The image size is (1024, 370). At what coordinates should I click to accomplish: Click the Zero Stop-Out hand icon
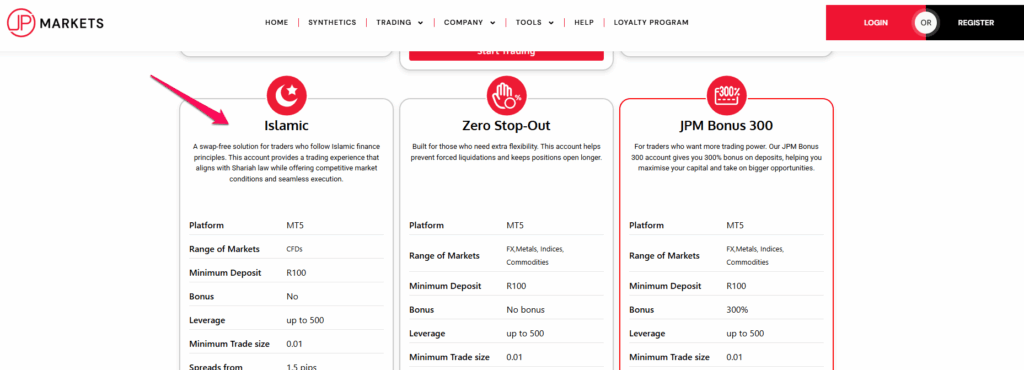point(506,95)
